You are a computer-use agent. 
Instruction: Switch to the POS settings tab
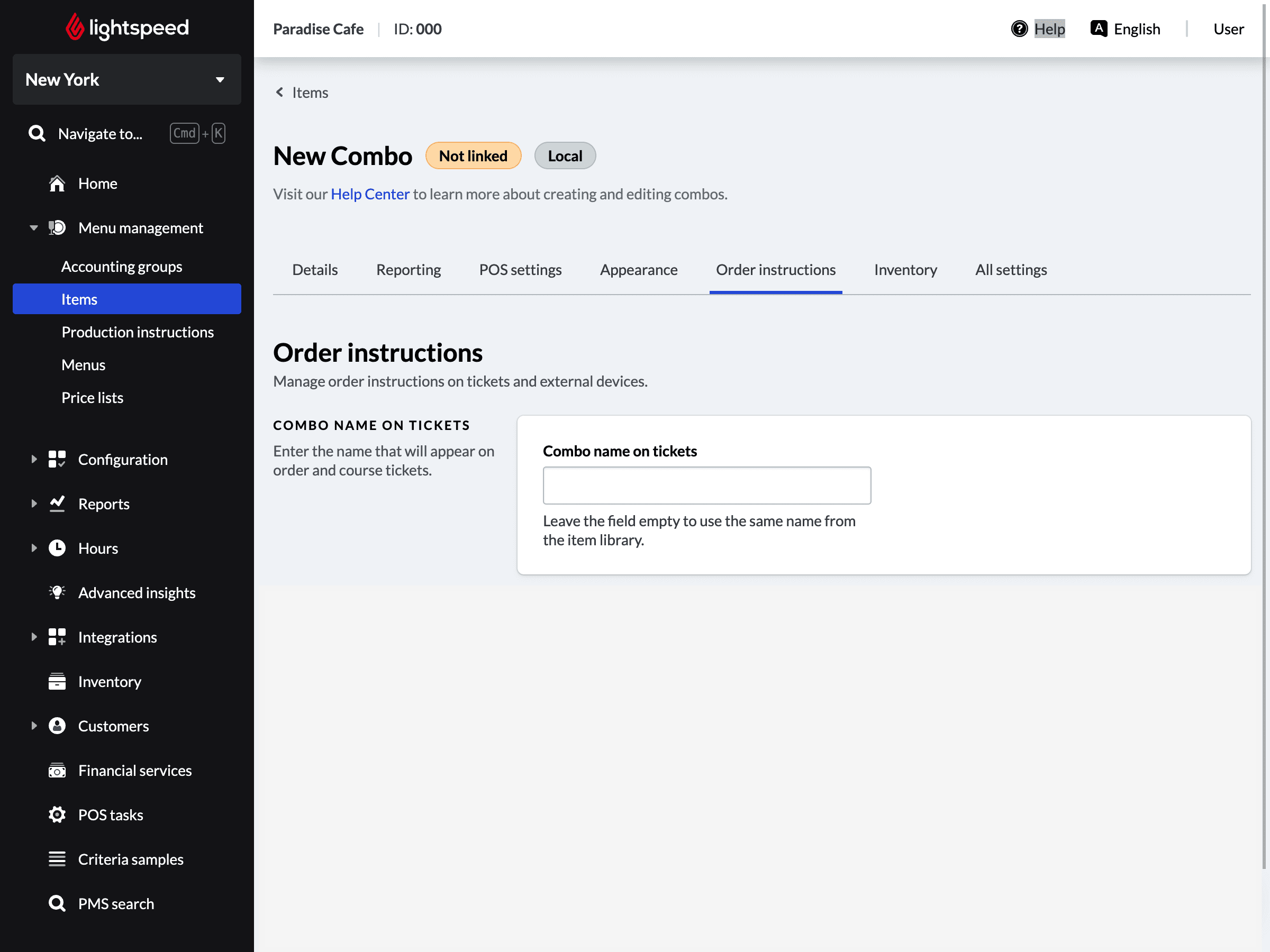coord(520,270)
